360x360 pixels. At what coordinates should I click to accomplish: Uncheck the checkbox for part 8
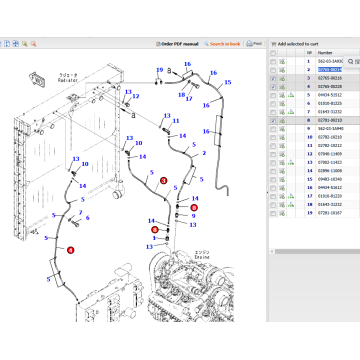pyautogui.click(x=273, y=120)
